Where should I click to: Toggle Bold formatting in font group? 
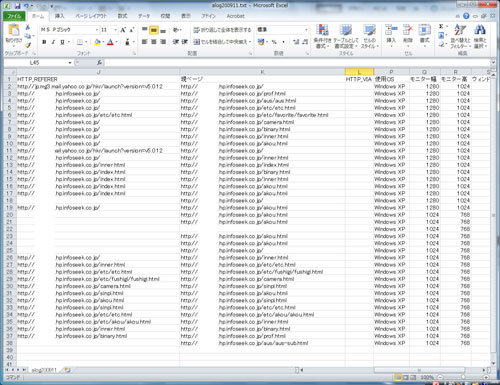[44, 42]
